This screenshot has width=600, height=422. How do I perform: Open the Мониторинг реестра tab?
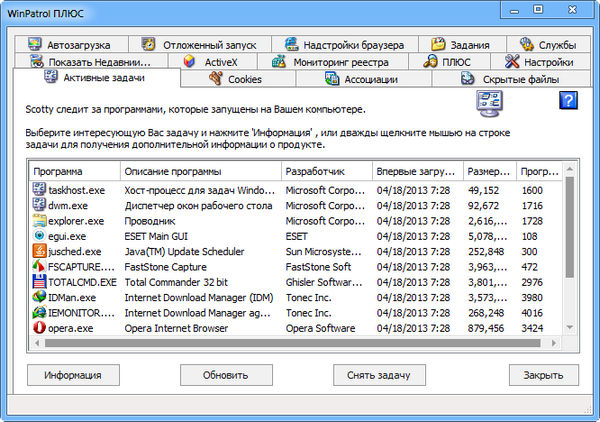(335, 62)
